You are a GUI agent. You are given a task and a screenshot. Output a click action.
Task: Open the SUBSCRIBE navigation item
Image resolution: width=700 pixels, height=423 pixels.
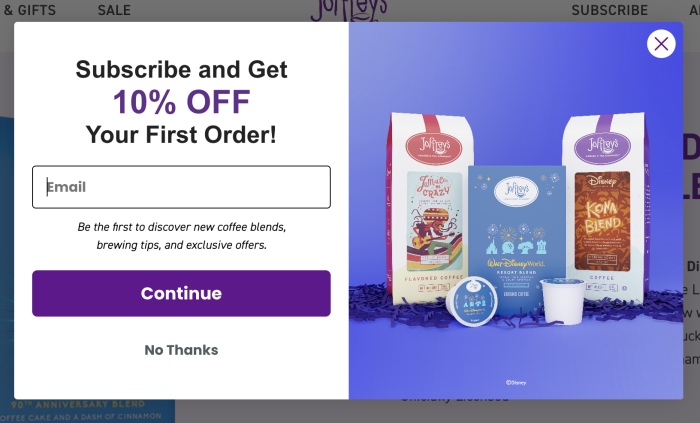pyautogui.click(x=609, y=10)
